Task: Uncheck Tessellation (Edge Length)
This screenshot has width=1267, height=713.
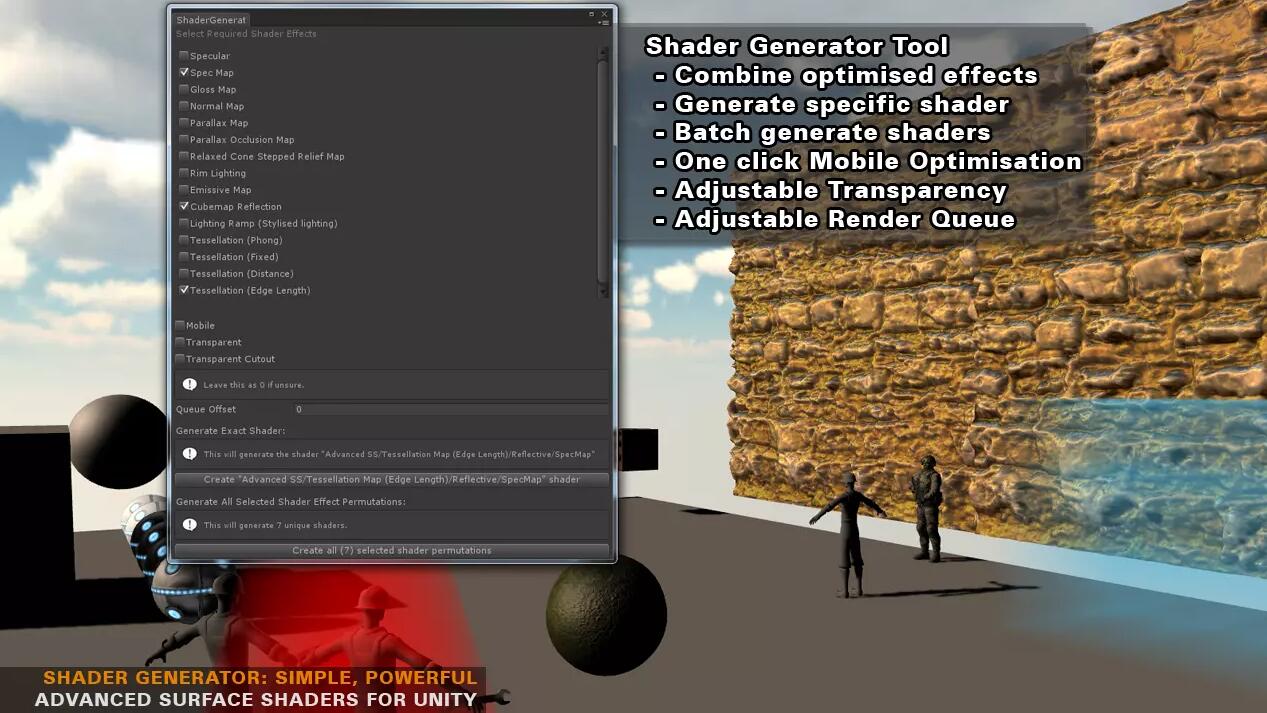Action: 184,290
